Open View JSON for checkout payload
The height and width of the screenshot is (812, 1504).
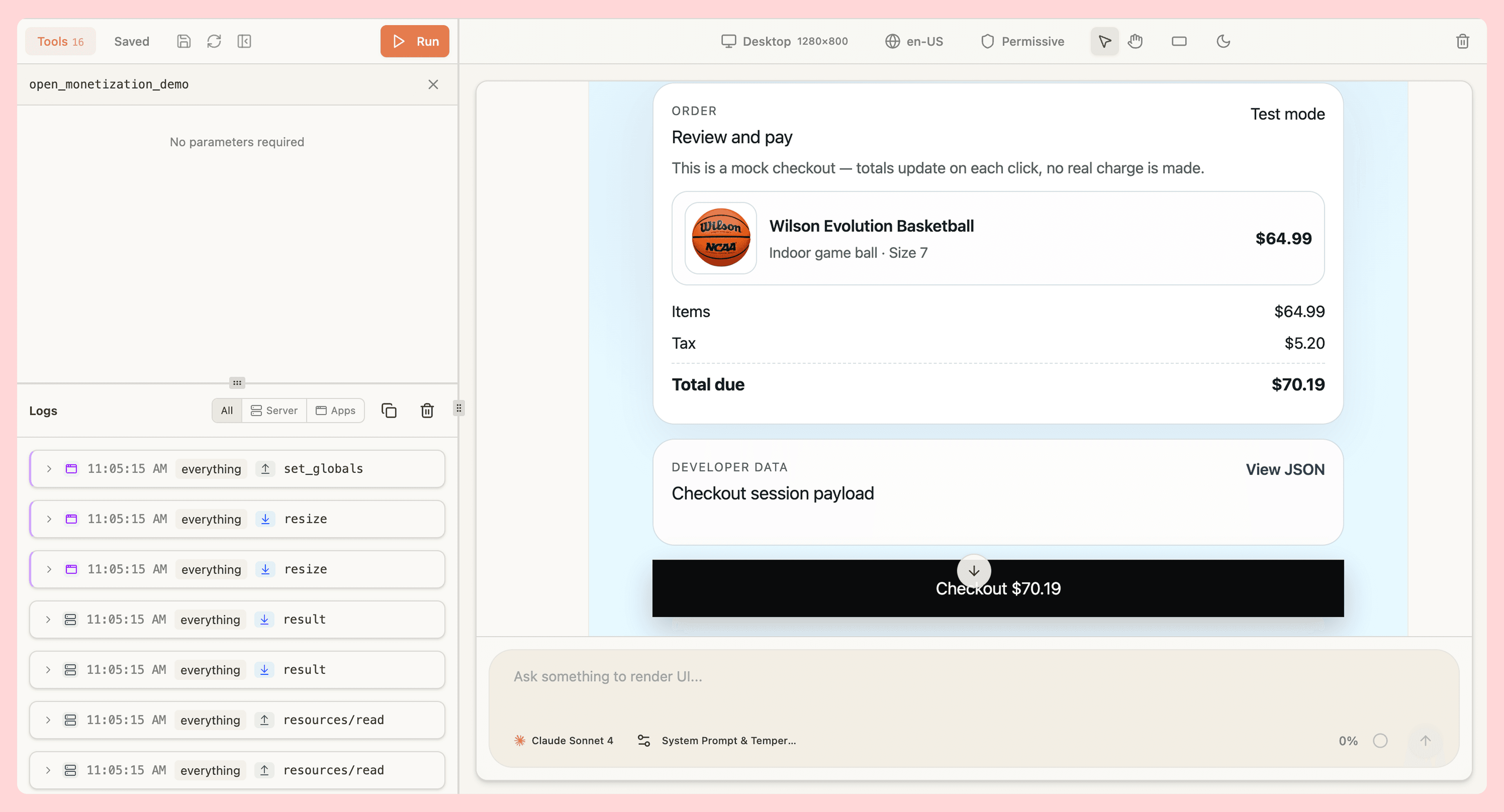click(x=1285, y=469)
